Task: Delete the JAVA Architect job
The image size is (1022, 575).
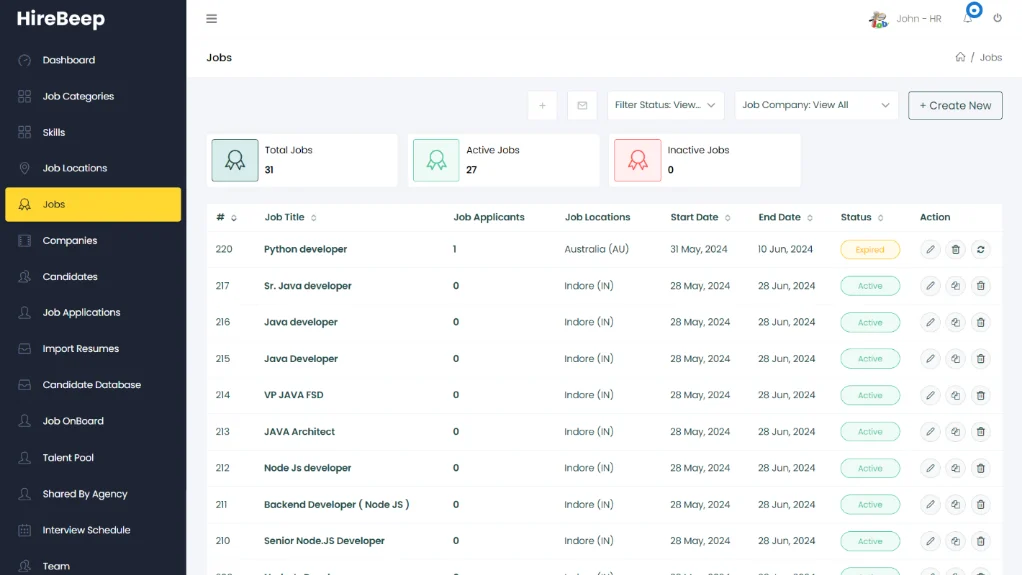Action: pos(980,432)
